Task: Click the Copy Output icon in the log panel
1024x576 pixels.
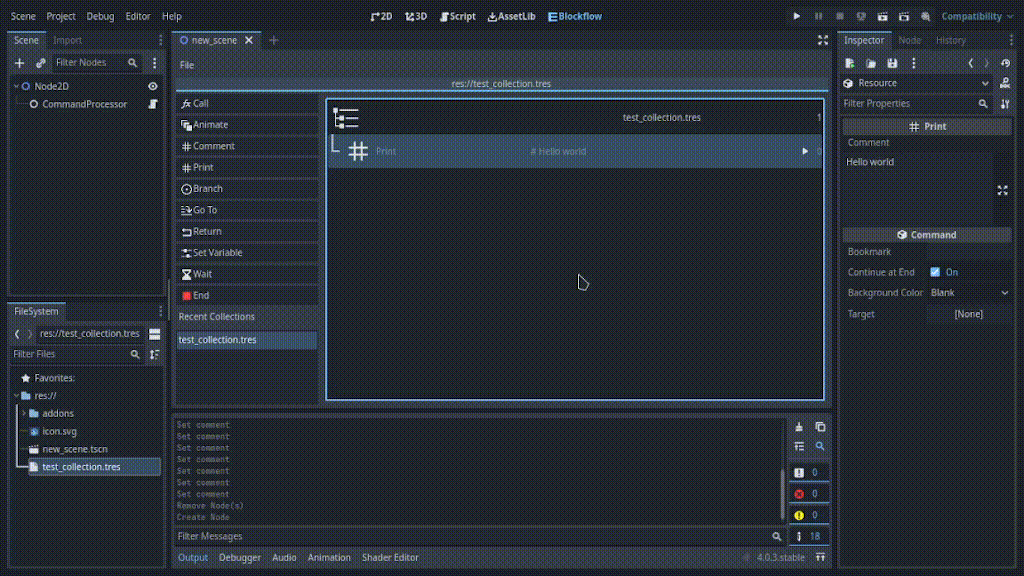Action: pyautogui.click(x=820, y=427)
